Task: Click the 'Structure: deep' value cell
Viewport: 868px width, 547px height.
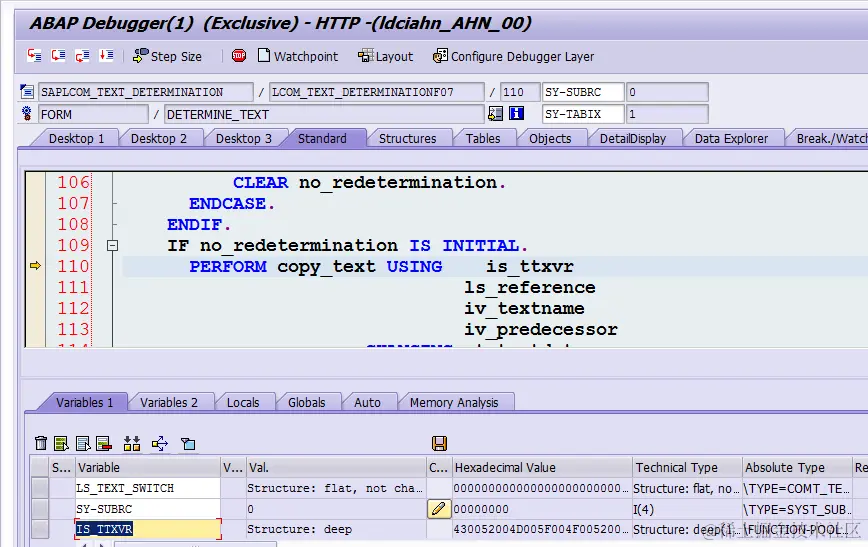Action: click(x=335, y=529)
